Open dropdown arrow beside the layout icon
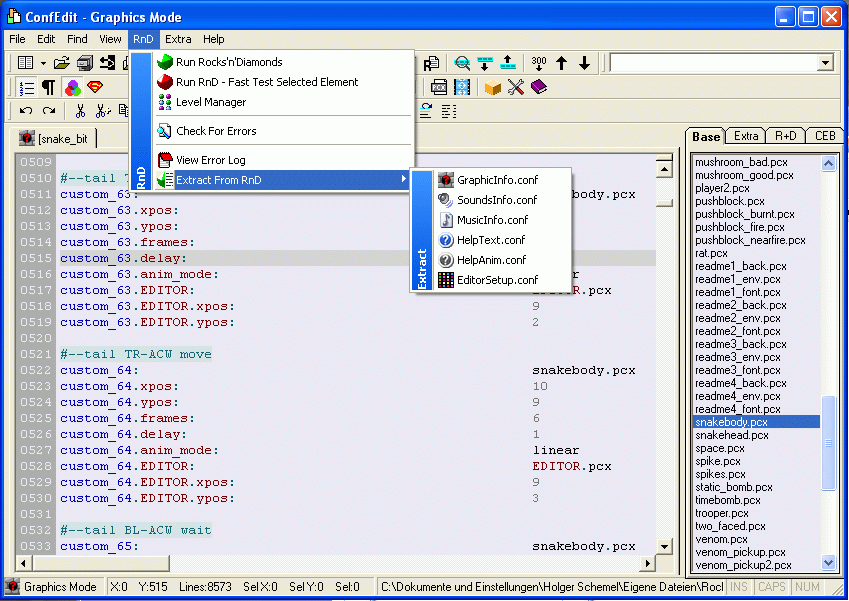The image size is (849, 601). 41,63
